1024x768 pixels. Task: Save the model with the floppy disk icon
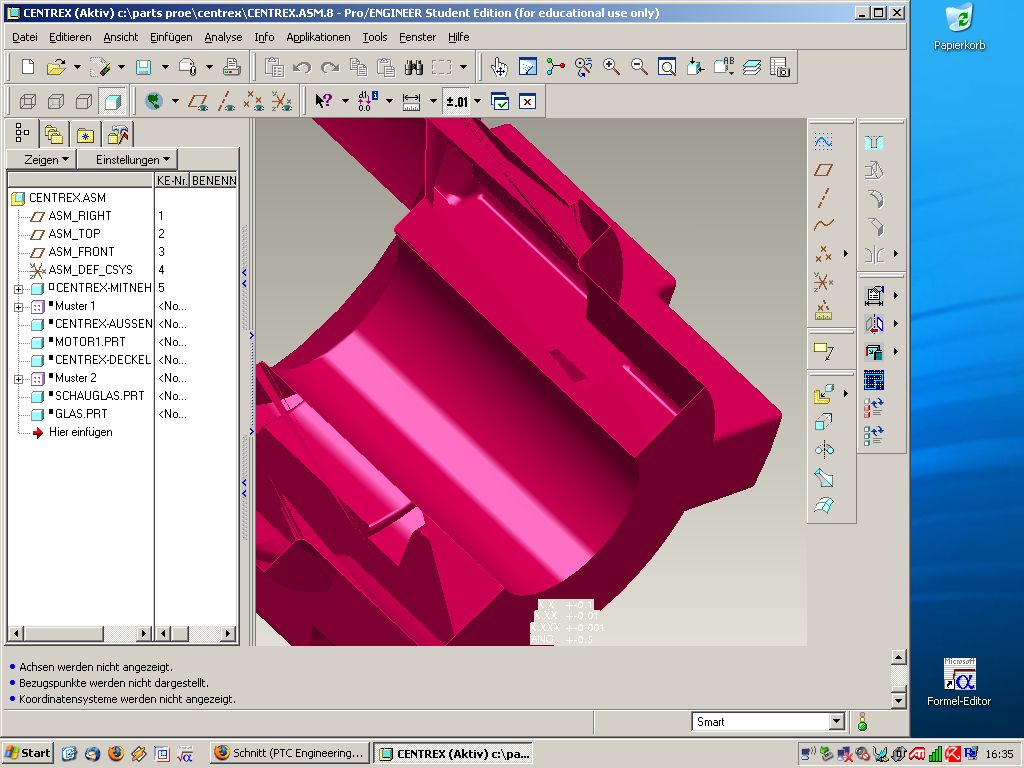click(x=144, y=67)
